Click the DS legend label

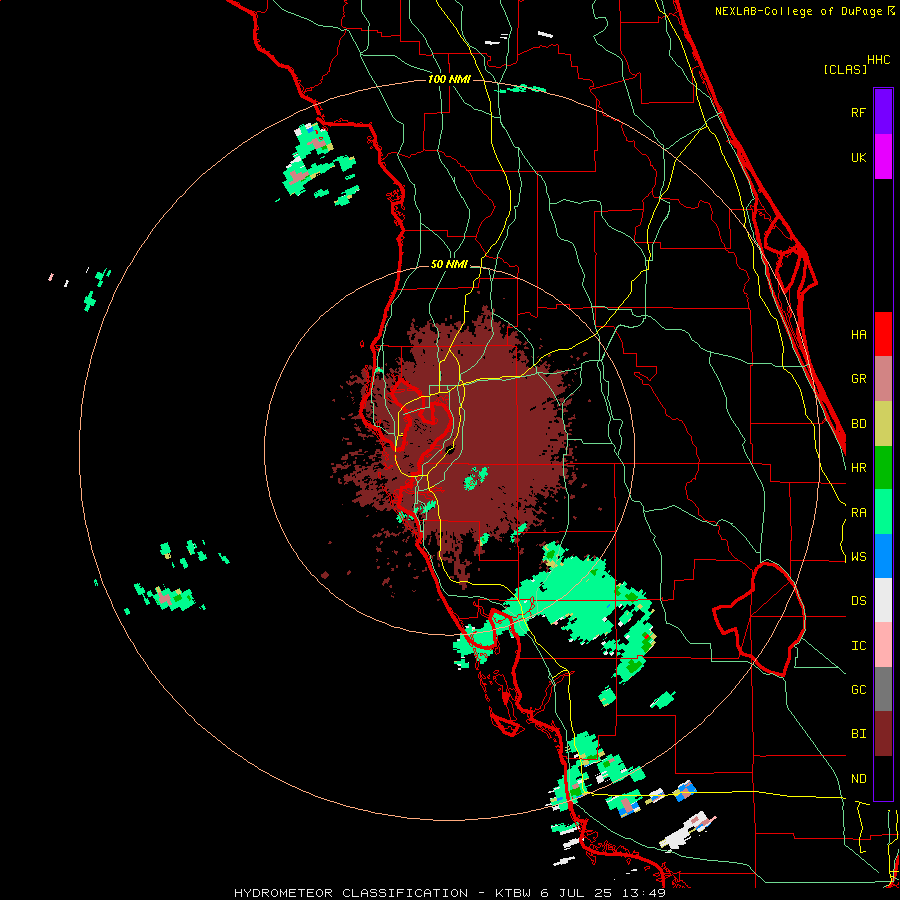858,600
